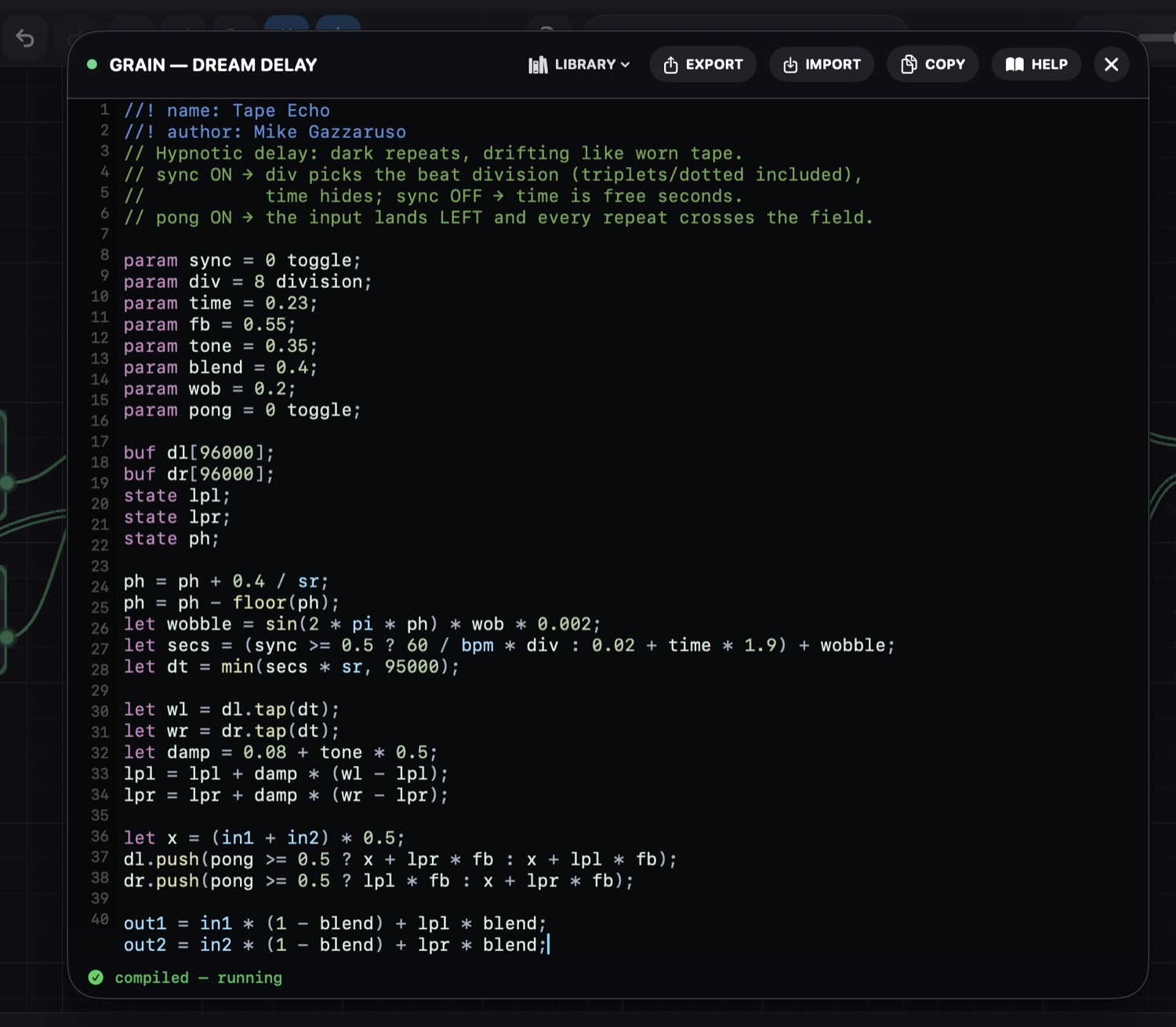
Task: Click the 'state lpl;' line
Action: point(177,495)
